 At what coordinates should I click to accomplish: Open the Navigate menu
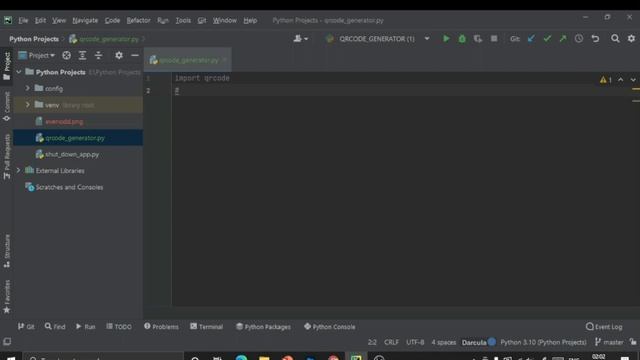85,20
